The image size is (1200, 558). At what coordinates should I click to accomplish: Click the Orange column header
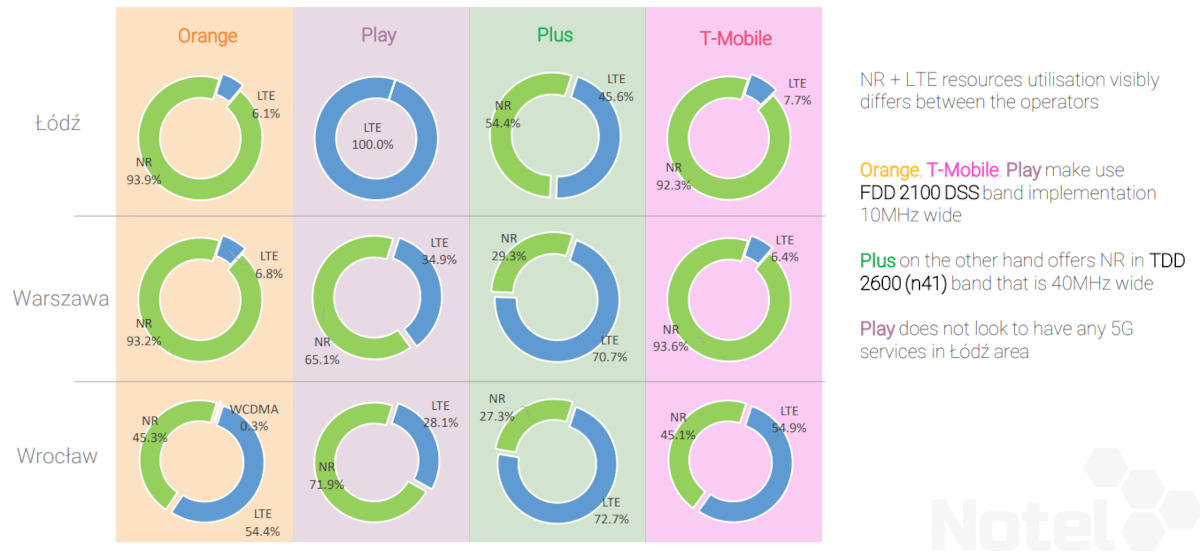point(207,36)
